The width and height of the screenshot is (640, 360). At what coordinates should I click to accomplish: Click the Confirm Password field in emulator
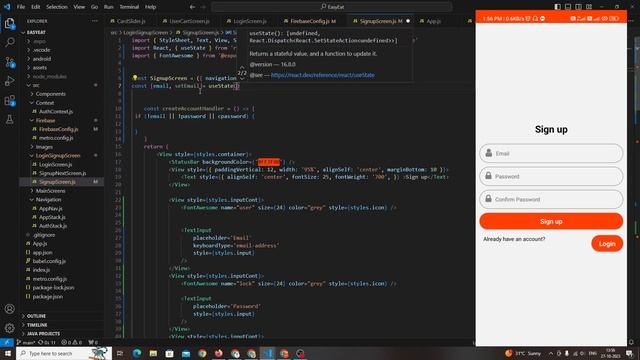point(551,199)
